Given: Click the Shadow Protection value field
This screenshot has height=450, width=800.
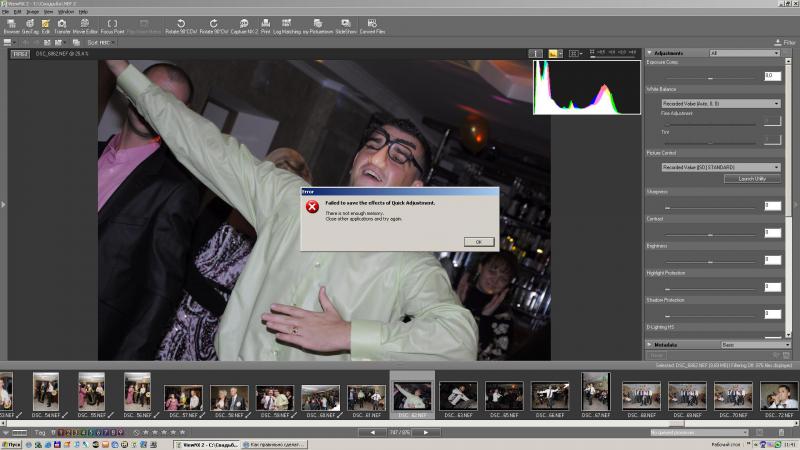Looking at the screenshot, I should 772,314.
